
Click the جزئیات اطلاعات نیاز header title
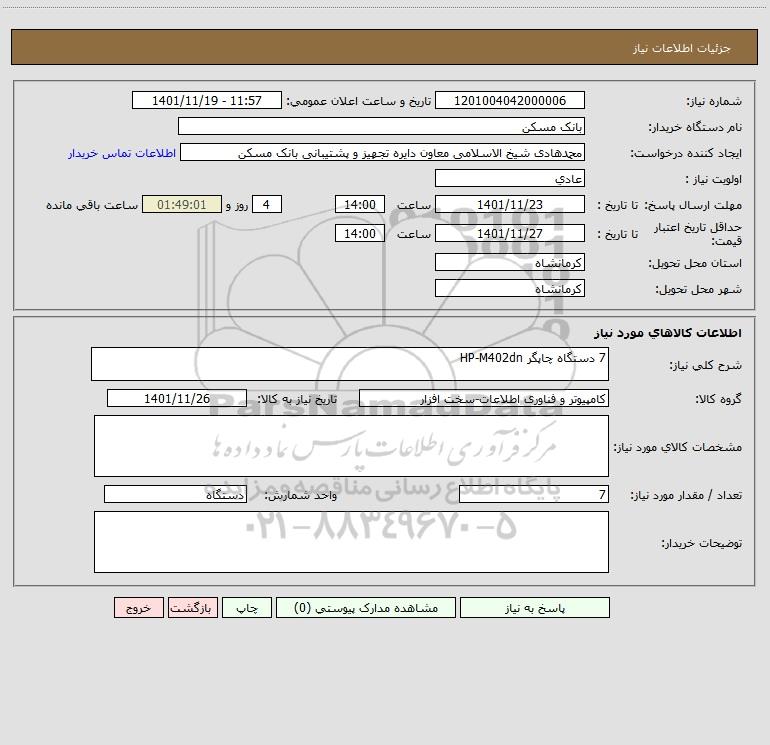tap(682, 48)
